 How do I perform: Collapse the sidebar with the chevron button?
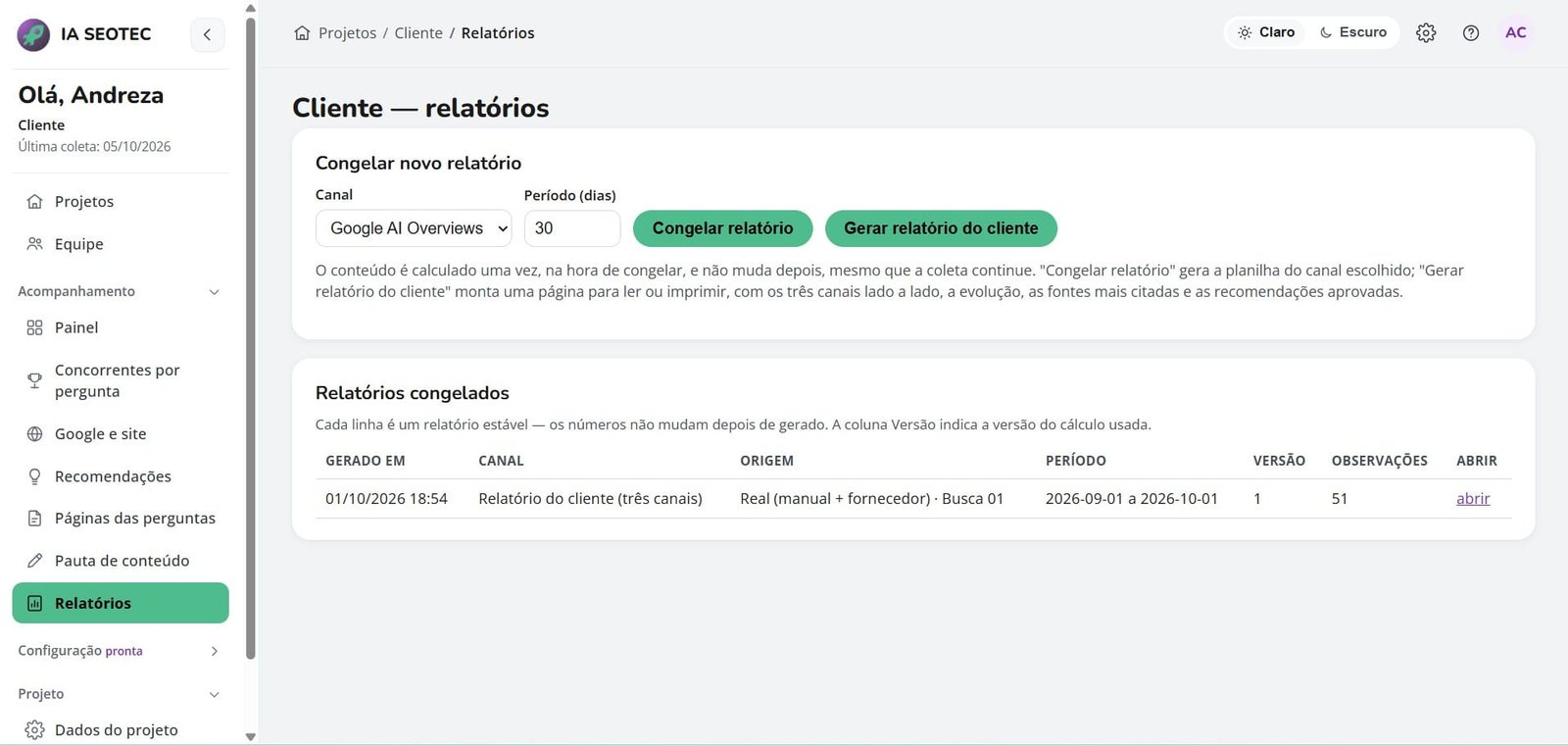coord(207,34)
